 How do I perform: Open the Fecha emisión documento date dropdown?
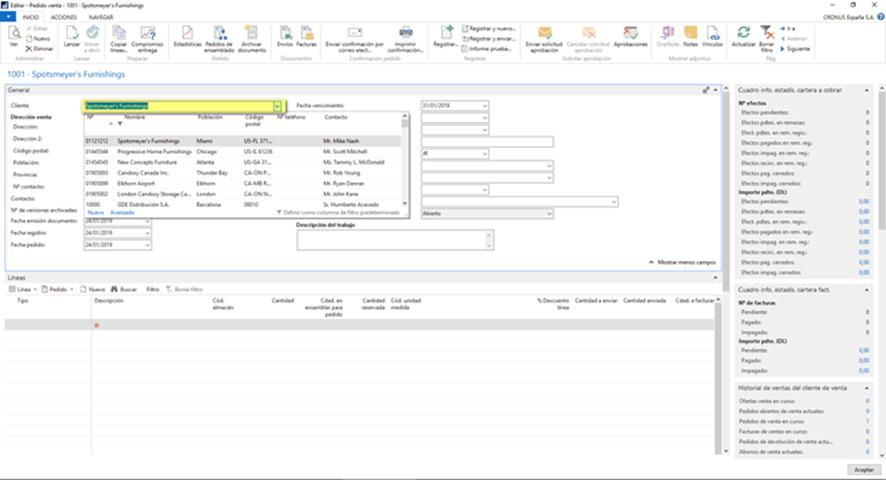coord(147,221)
